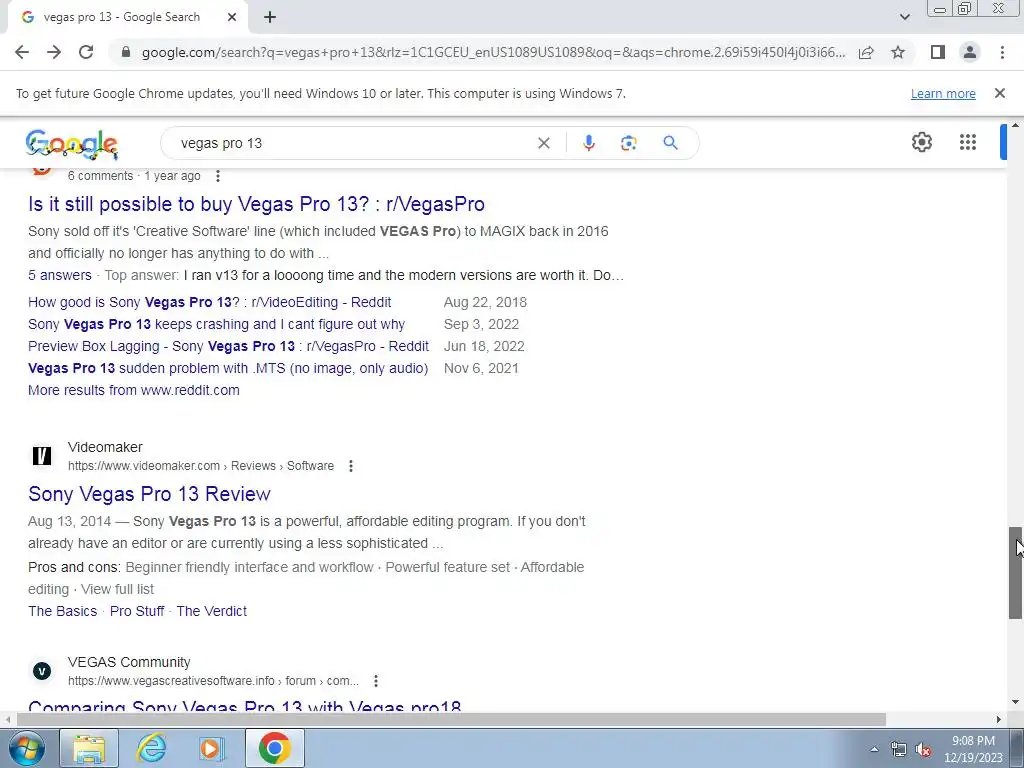Open Windows Media Player from the taskbar
The height and width of the screenshot is (768, 1024).
point(212,748)
